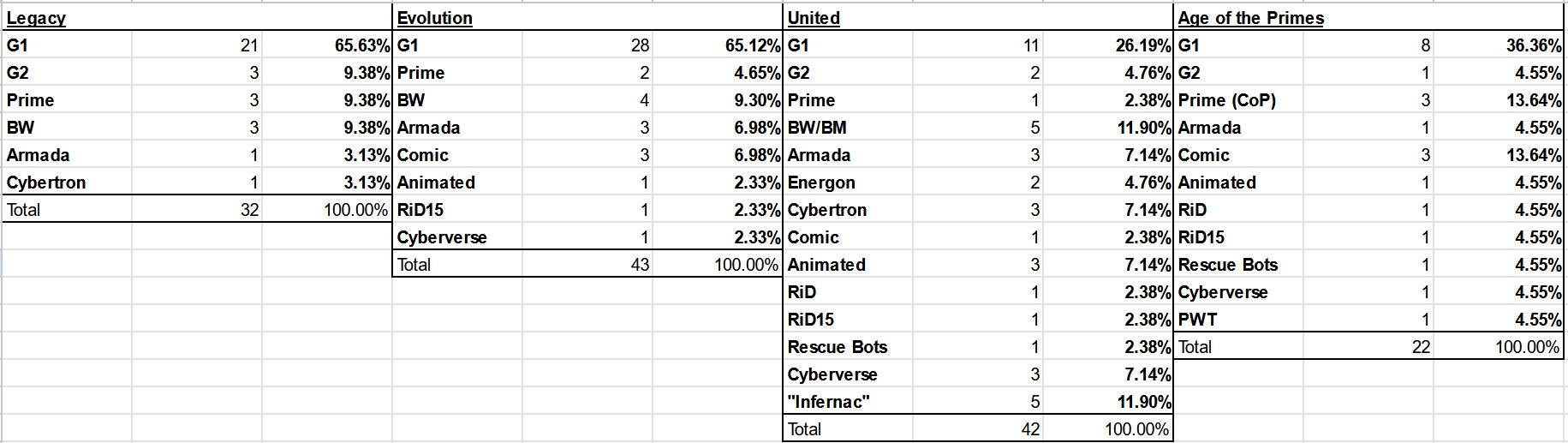Select the Age of the Primes header

click(1251, 18)
